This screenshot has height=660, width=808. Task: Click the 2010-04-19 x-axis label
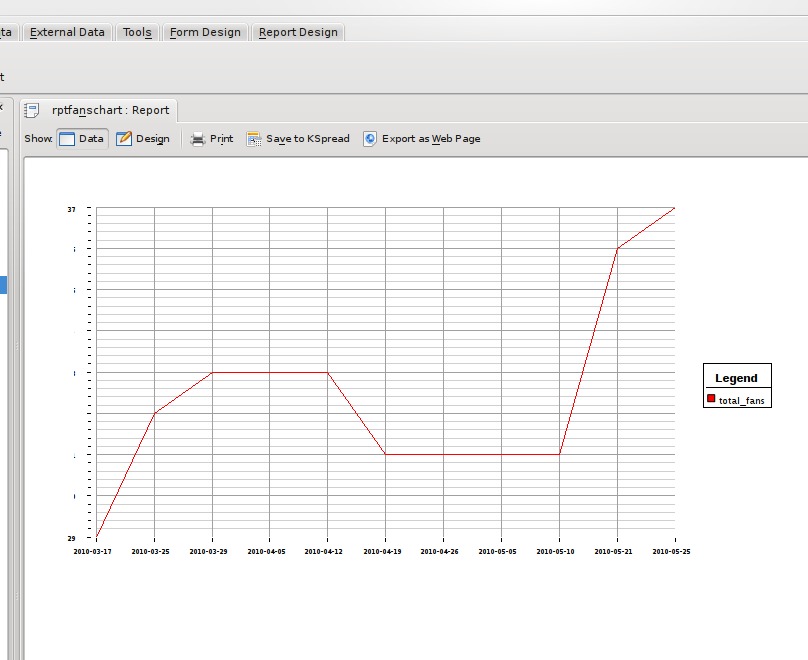click(383, 551)
